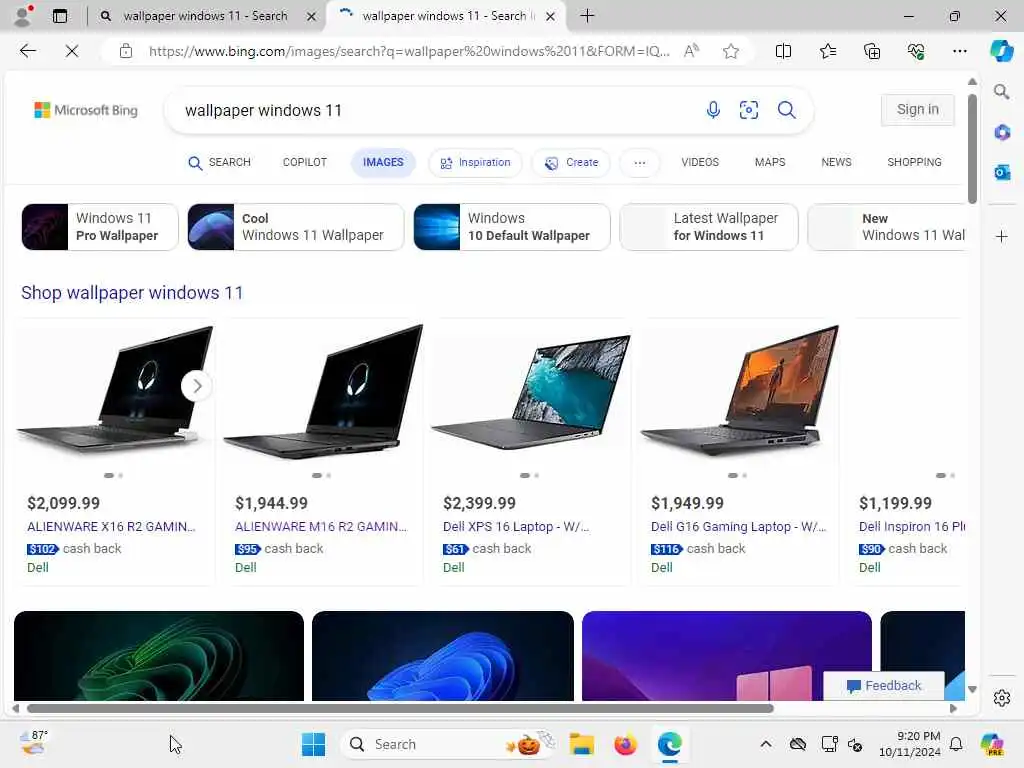Open Dell XPS 16 Laptop listing

click(x=516, y=526)
